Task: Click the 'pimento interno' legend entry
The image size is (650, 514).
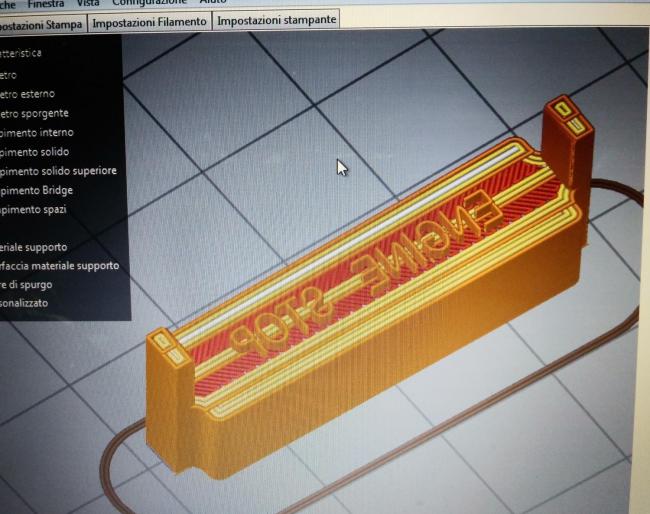Action: 37,133
